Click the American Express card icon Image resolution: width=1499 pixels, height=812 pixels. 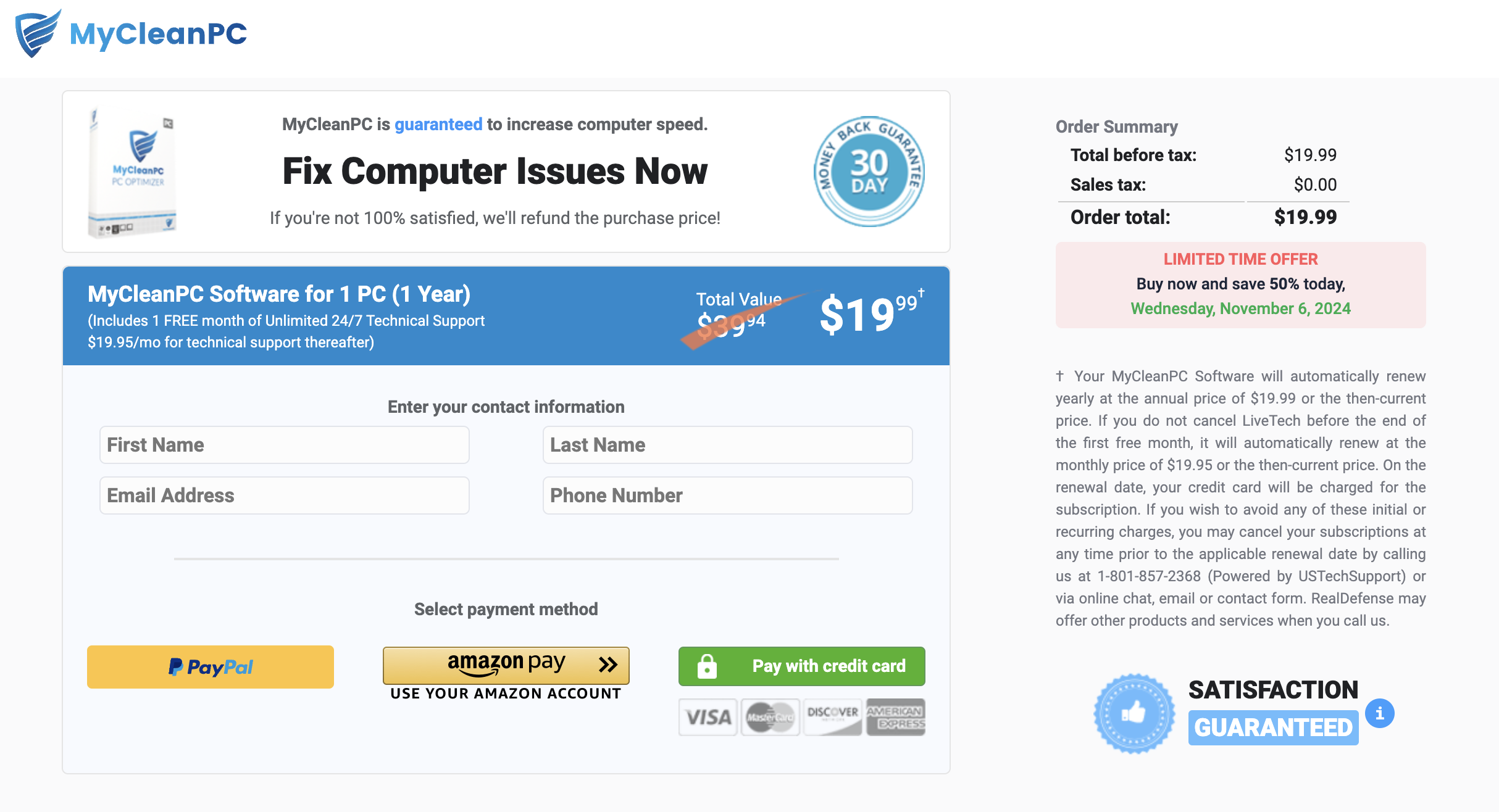click(x=895, y=717)
